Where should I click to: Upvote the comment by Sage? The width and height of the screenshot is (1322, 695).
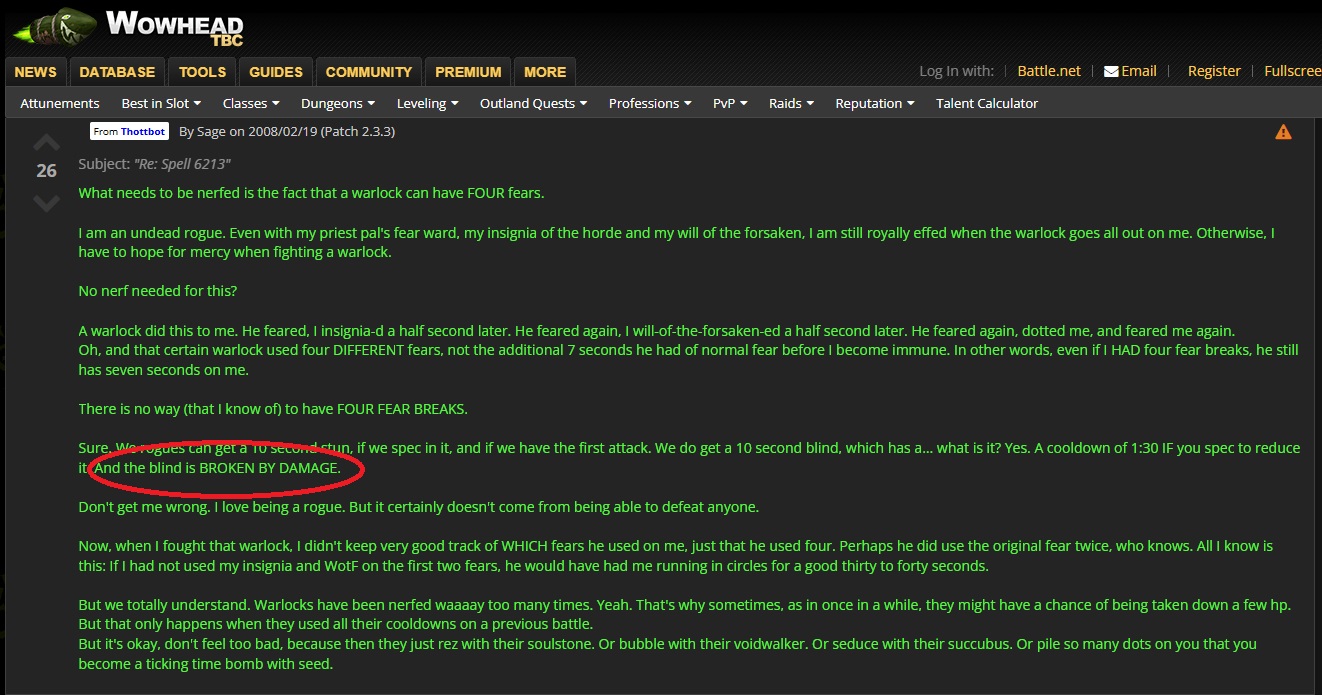tap(47, 141)
